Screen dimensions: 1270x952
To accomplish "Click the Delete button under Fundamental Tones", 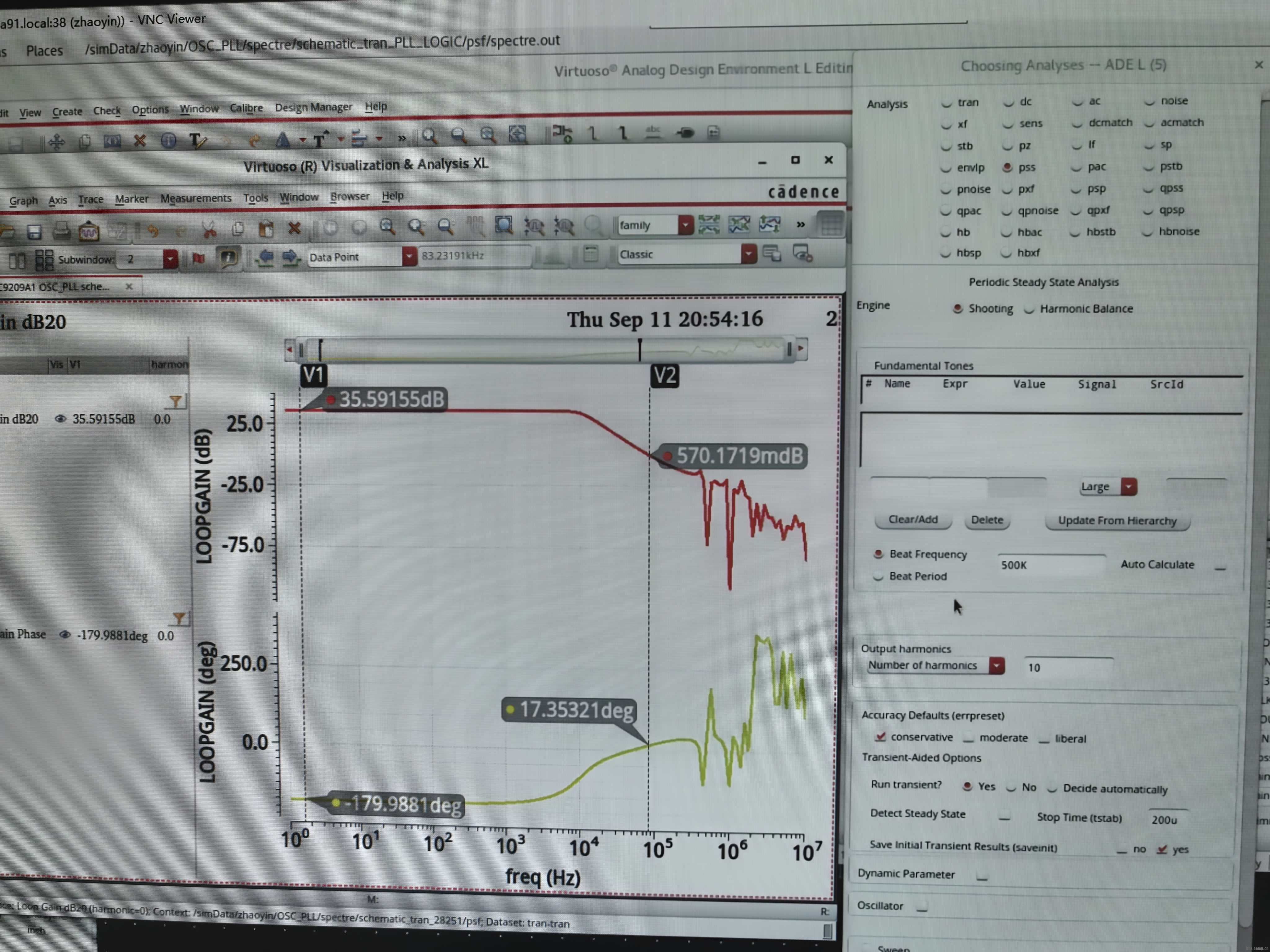I will tap(987, 520).
